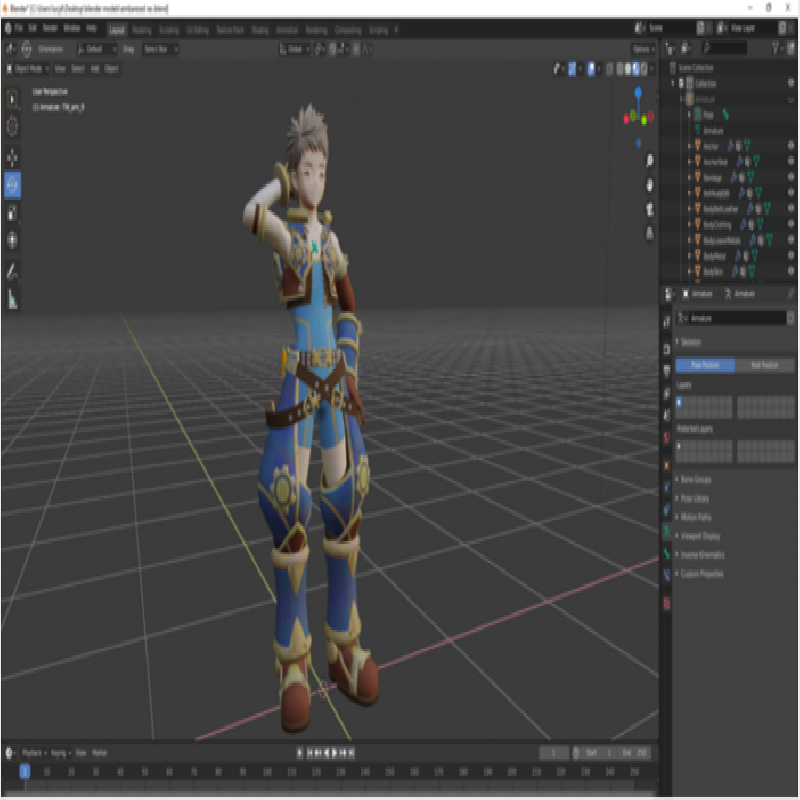Open the viewport Options button
Viewport: 800px width, 800px height.
point(644,48)
